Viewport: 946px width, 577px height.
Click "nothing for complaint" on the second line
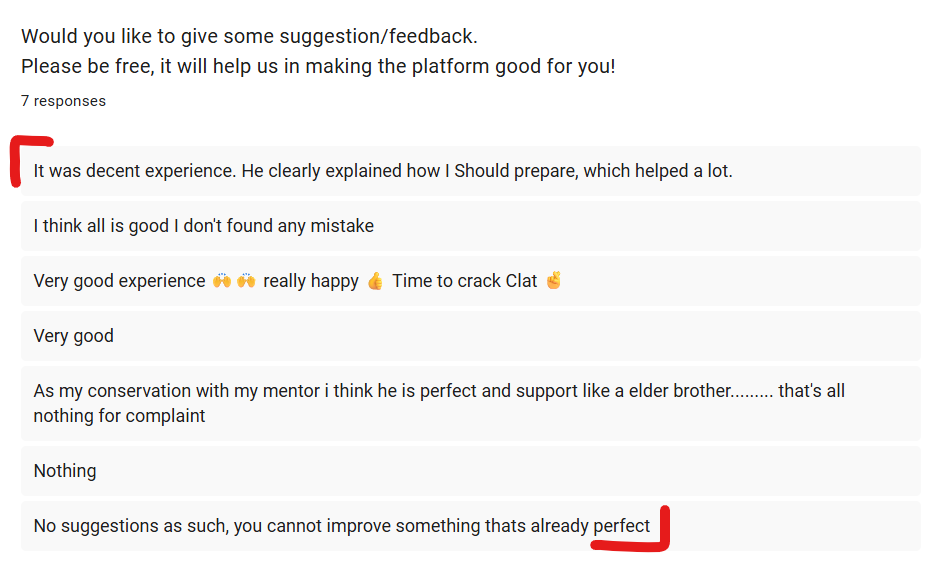[119, 416]
